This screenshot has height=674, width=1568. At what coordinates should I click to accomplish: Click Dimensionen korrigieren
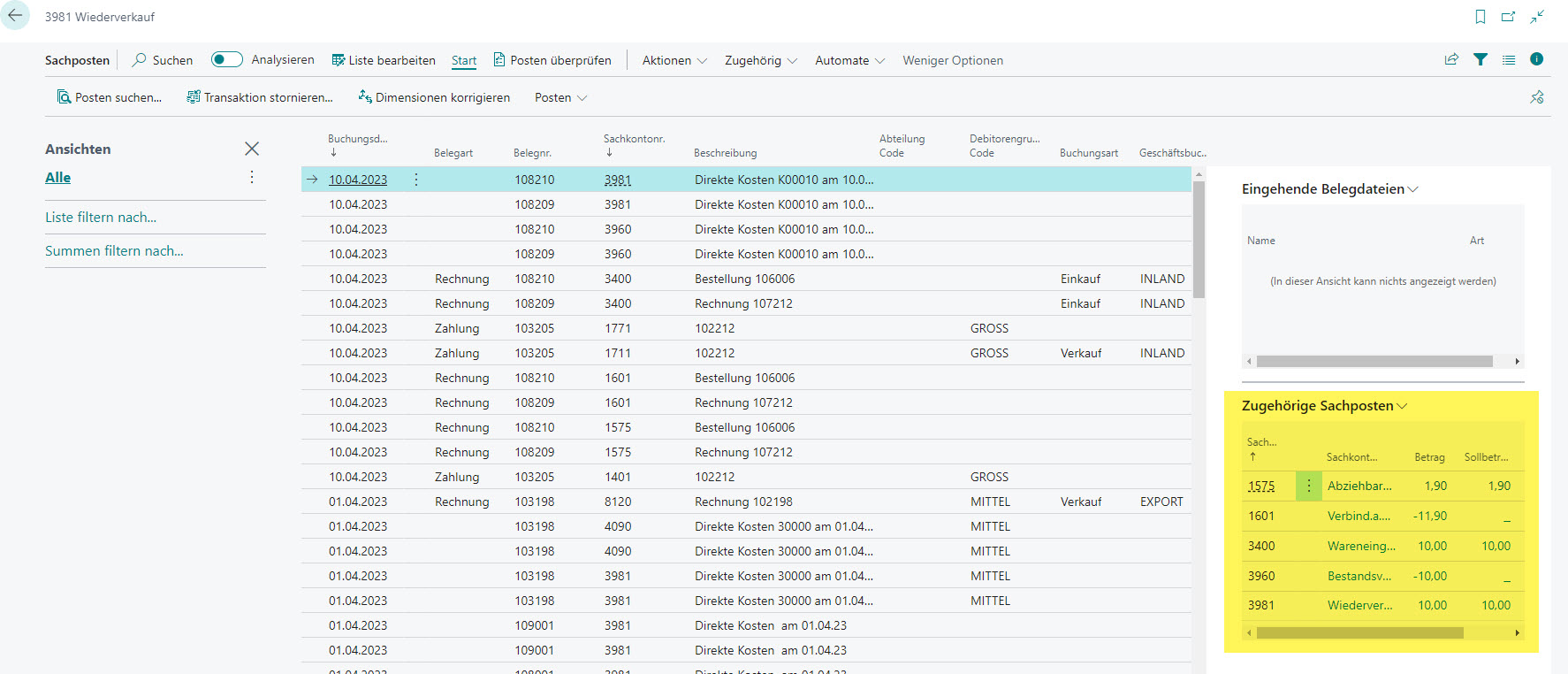434,97
